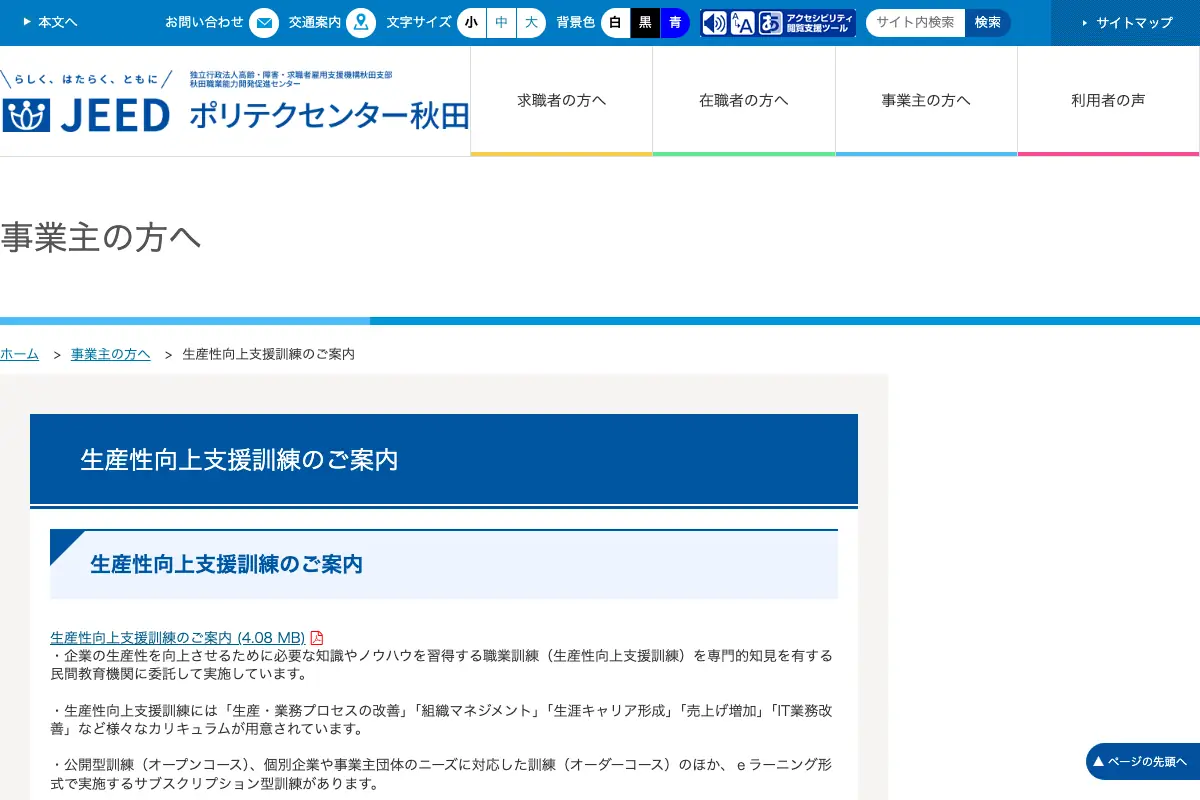Click the サイト内検索 input field
1200x800 pixels.
[915, 22]
